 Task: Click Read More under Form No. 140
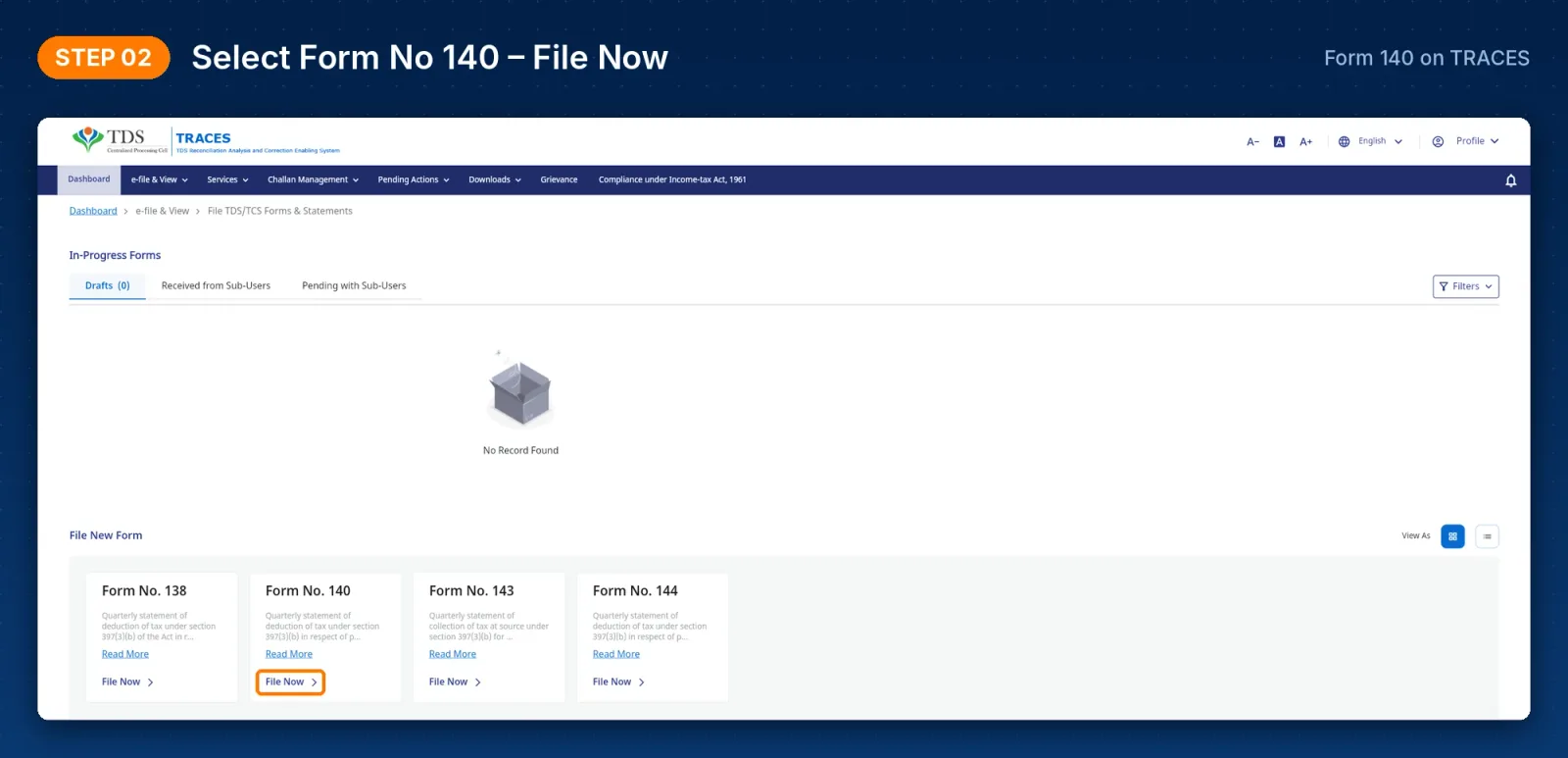click(x=289, y=654)
